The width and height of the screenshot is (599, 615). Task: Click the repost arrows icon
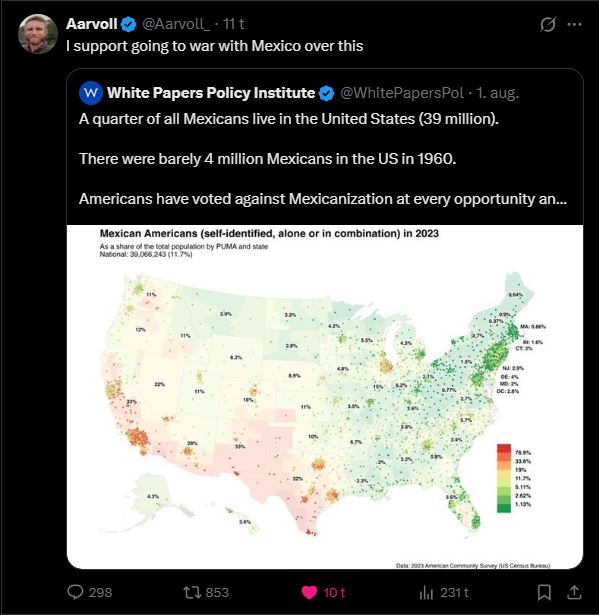click(192, 592)
